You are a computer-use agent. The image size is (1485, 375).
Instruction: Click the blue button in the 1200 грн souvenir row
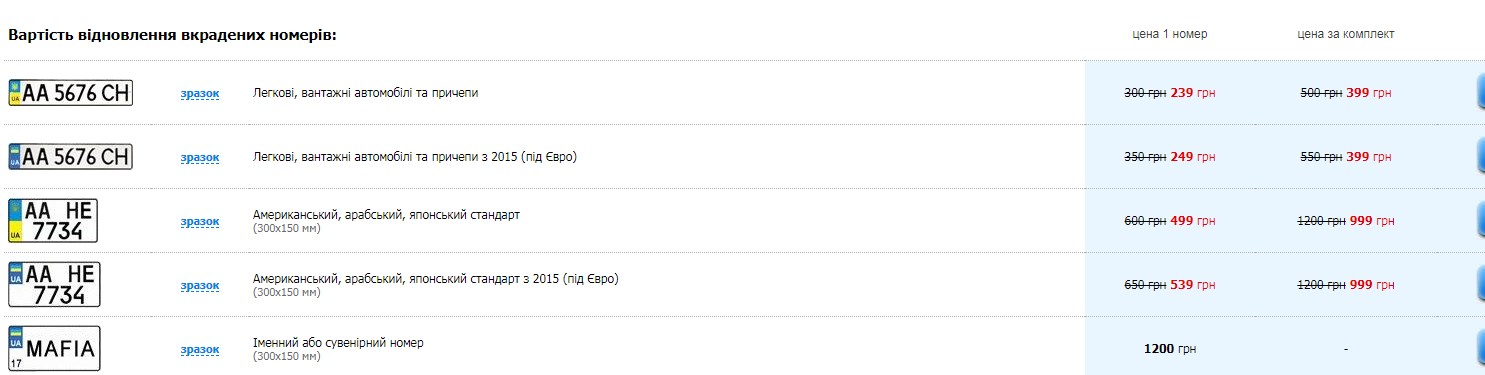pyautogui.click(x=1480, y=349)
